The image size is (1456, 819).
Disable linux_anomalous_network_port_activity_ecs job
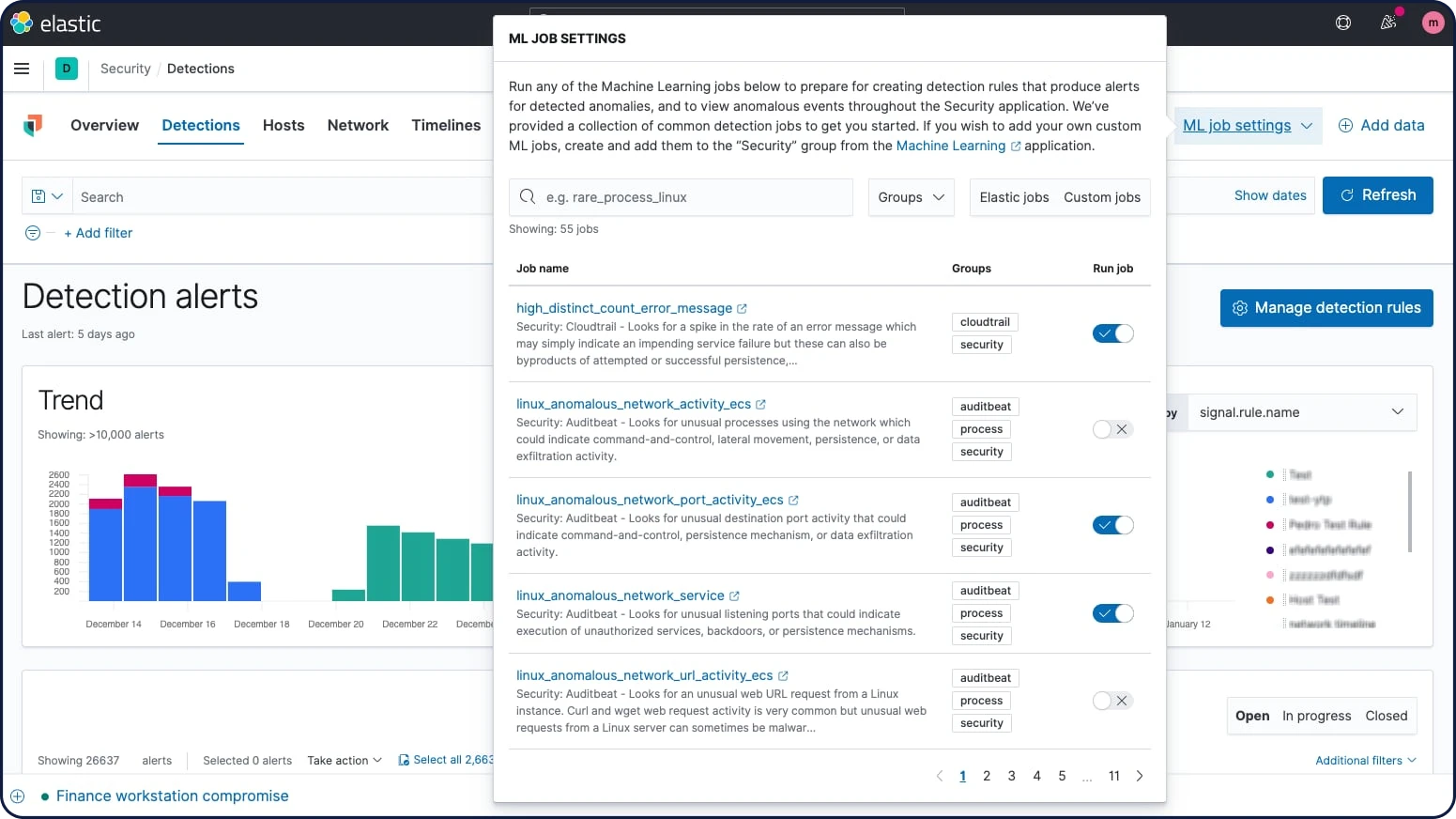[1113, 525]
